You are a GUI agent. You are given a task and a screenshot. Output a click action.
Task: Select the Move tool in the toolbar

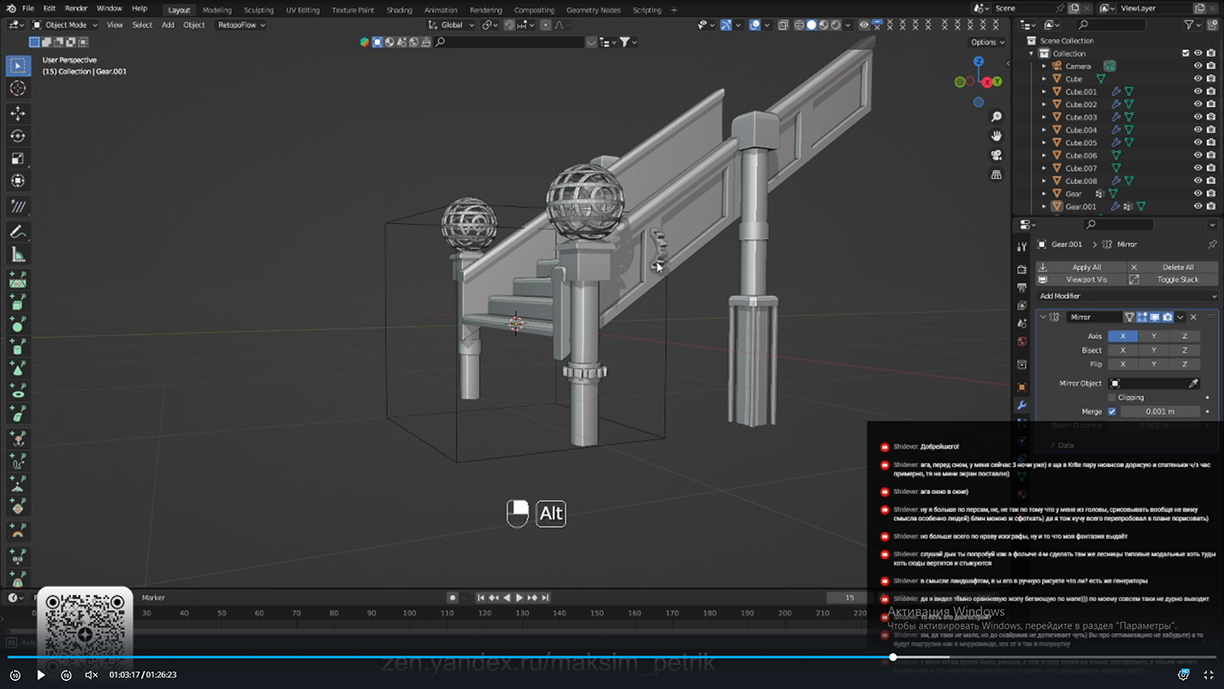click(x=17, y=113)
